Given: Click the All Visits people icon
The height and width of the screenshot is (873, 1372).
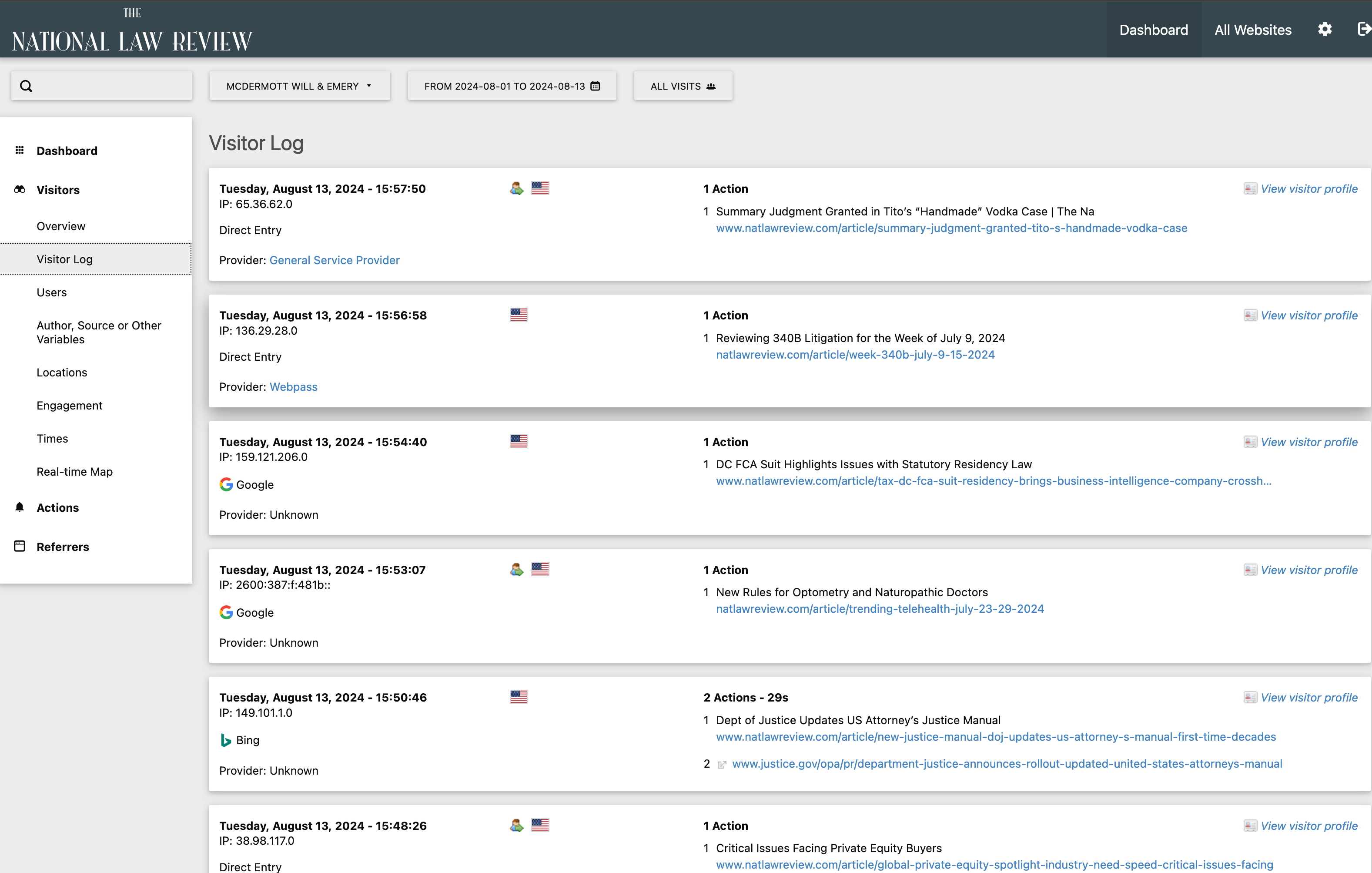Looking at the screenshot, I should pyautogui.click(x=711, y=86).
